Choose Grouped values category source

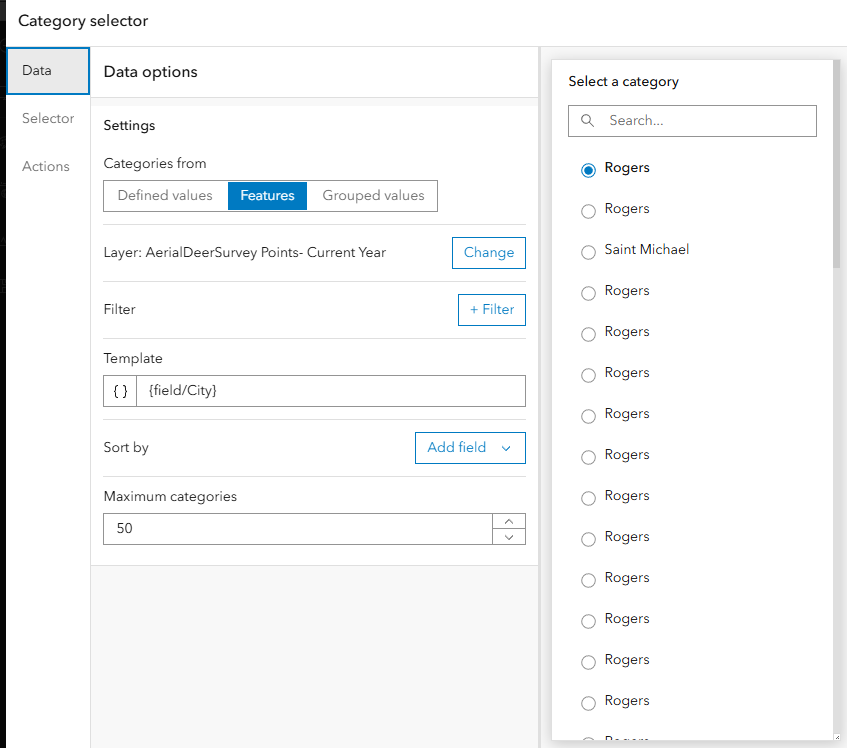pyautogui.click(x=373, y=196)
